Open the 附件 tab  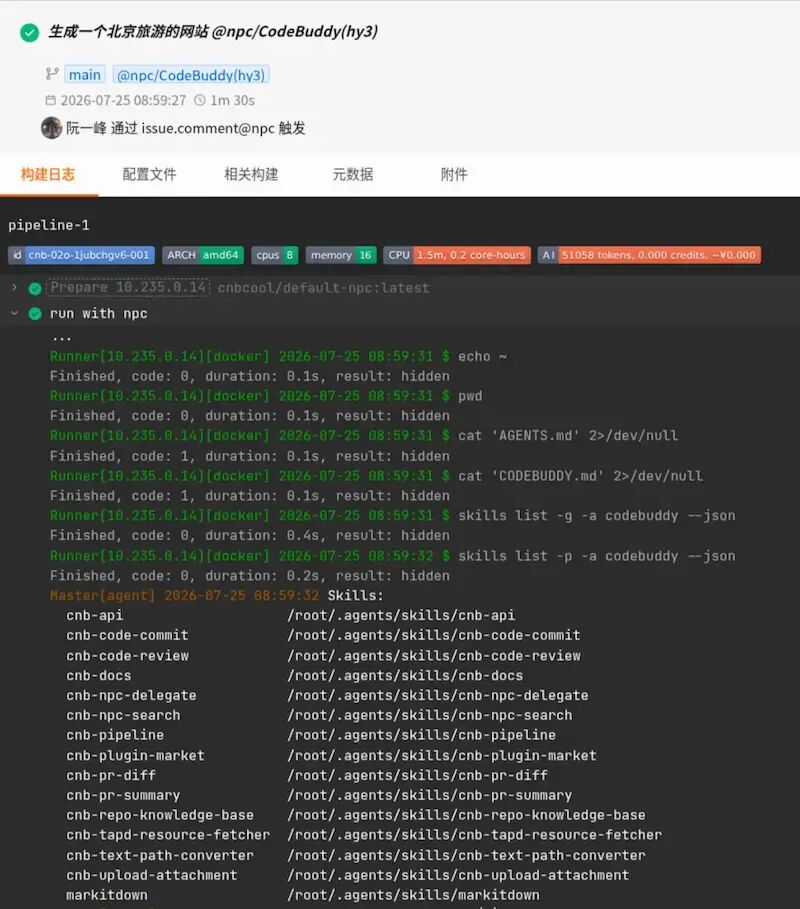(454, 174)
